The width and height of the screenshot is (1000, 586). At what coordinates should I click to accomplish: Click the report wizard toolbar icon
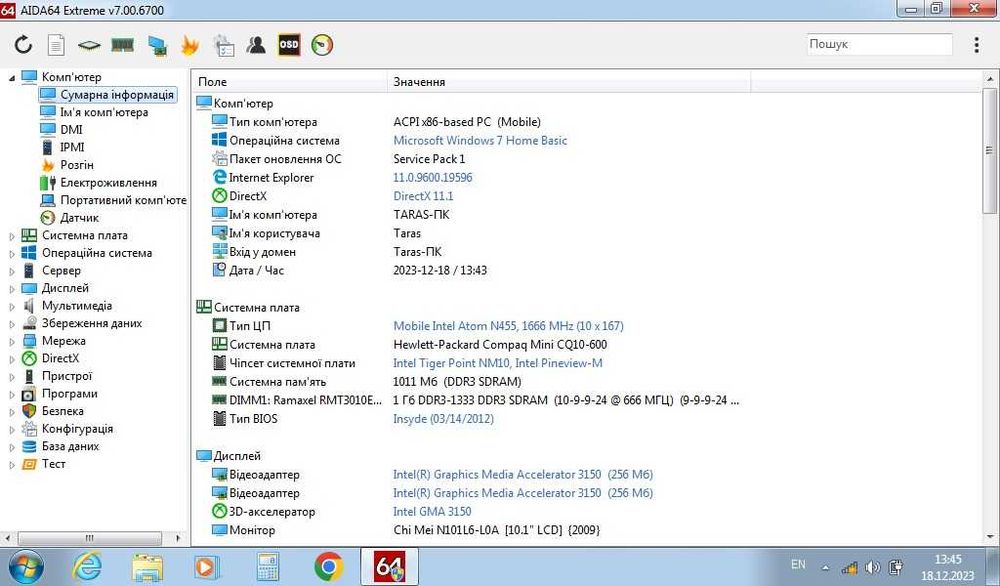pos(223,45)
